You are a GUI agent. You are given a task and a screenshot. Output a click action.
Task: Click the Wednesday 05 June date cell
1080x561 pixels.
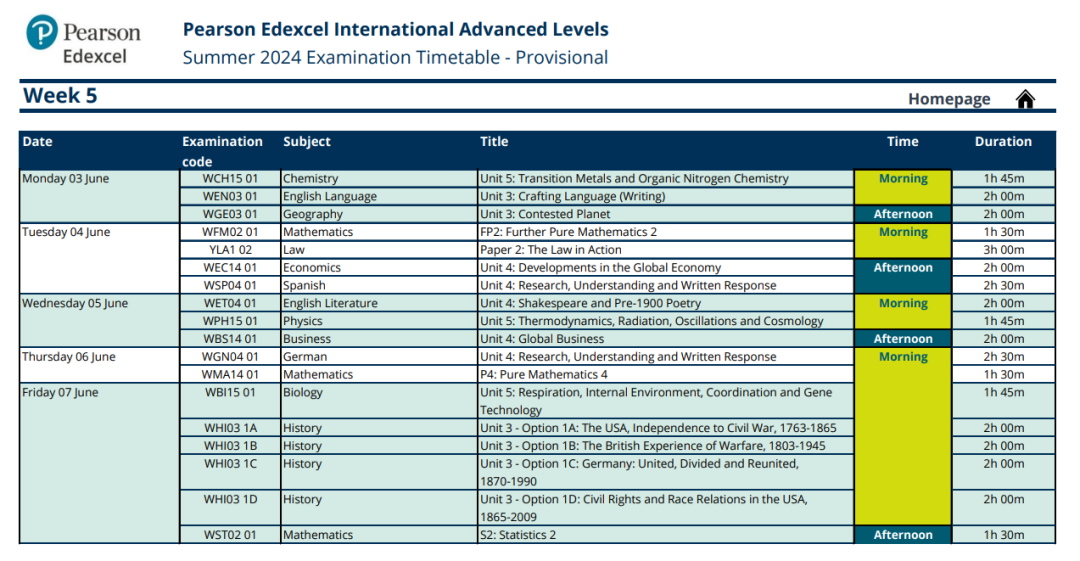99,321
